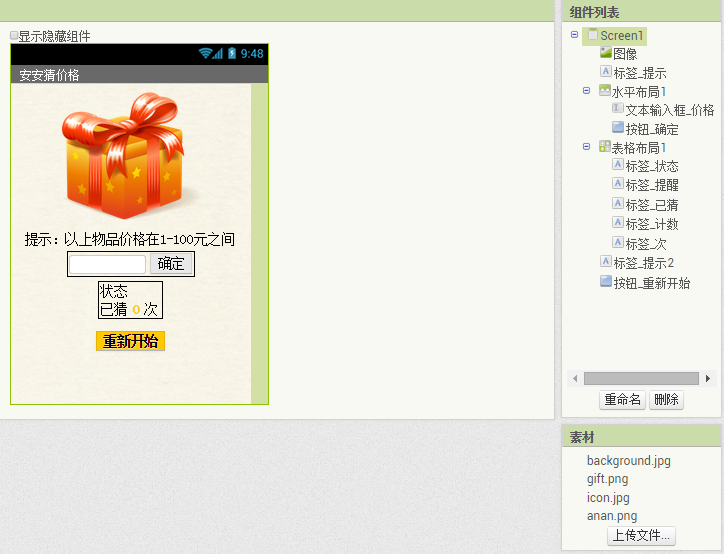Viewport: 724px width, 554px height.
Task: Select Screen1 in the component list
Action: tap(621, 36)
